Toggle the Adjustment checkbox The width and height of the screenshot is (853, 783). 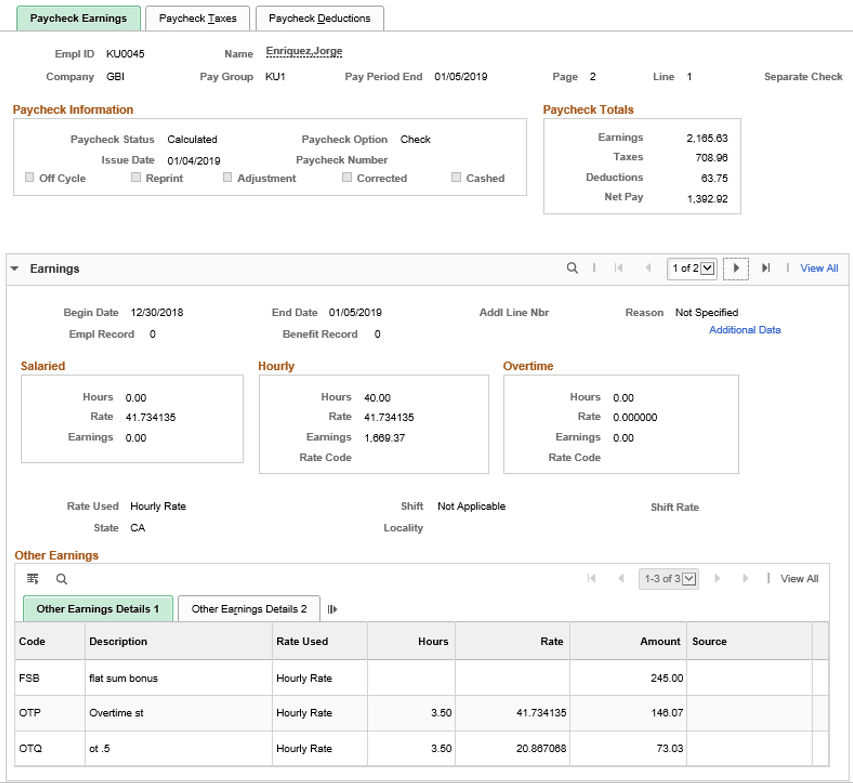(x=227, y=177)
